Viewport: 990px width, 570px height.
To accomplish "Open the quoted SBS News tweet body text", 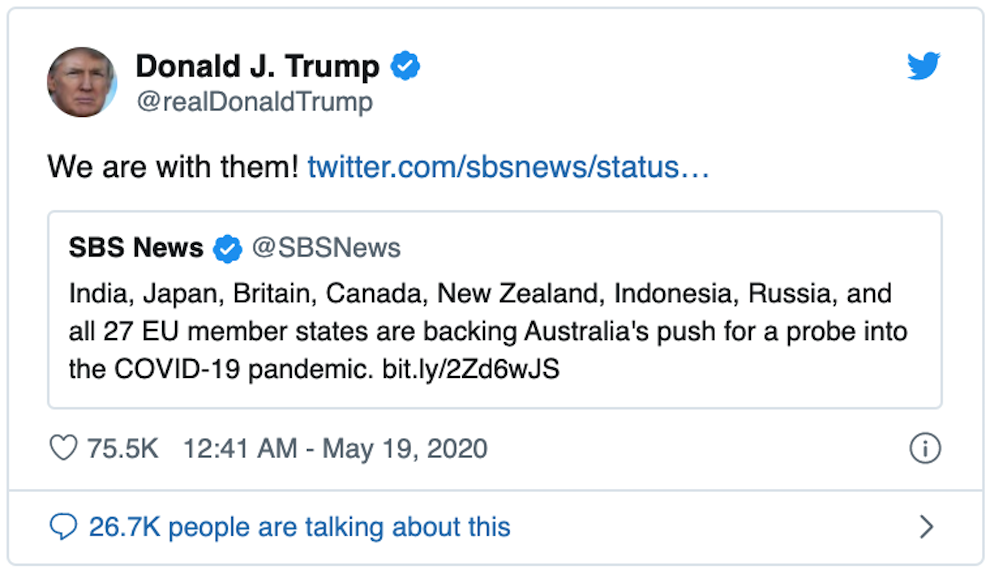I will [480, 331].
